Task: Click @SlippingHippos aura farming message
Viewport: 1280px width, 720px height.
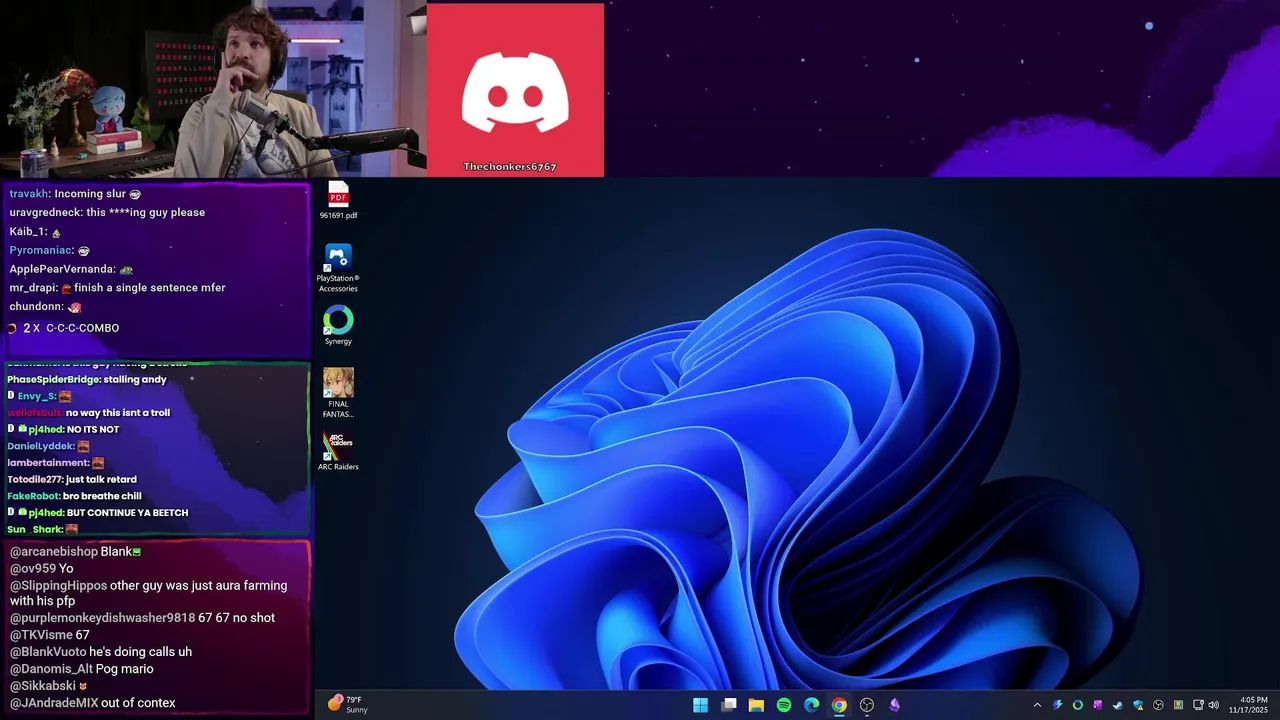Action: click(148, 593)
